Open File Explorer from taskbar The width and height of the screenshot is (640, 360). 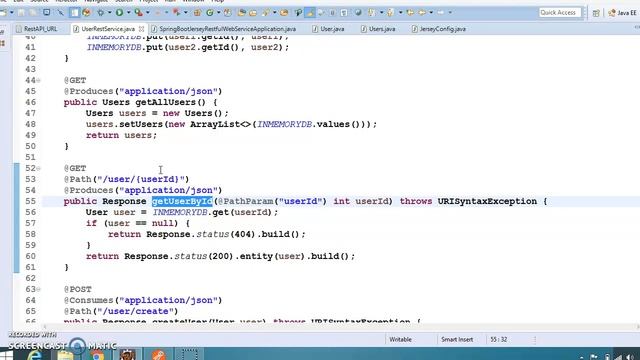(x=65, y=355)
